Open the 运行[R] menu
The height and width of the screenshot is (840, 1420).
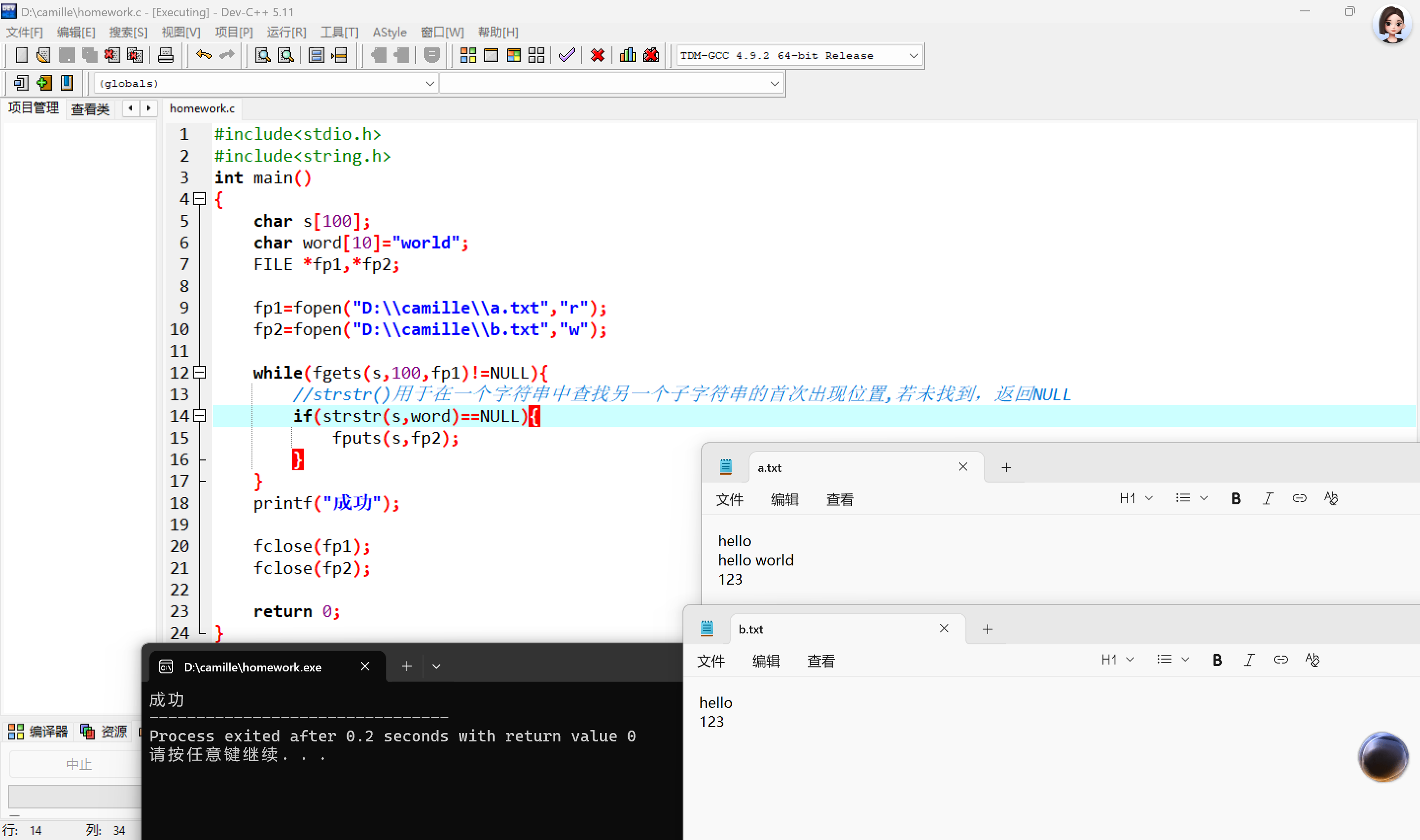(286, 32)
